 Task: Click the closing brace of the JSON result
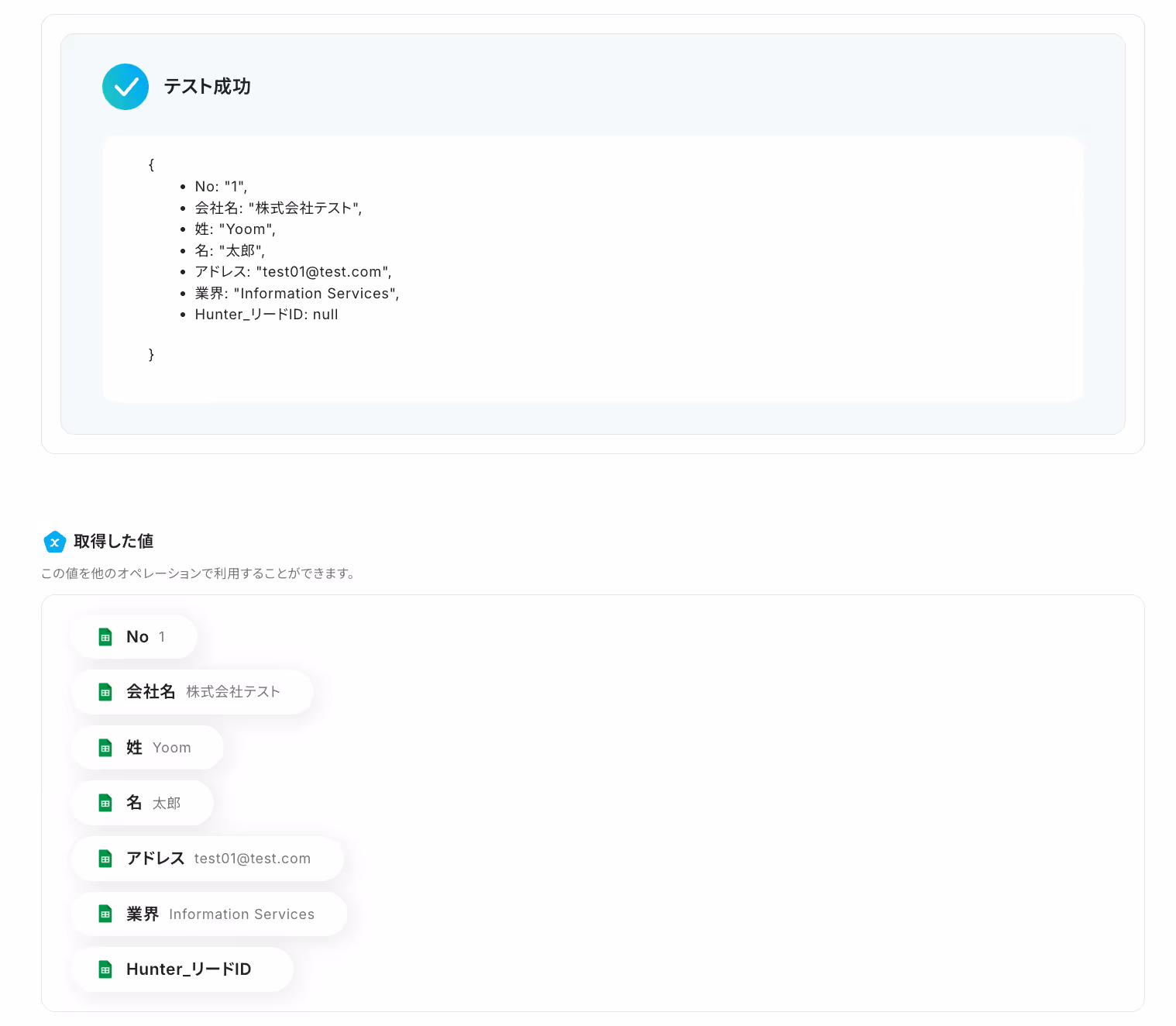tap(151, 355)
